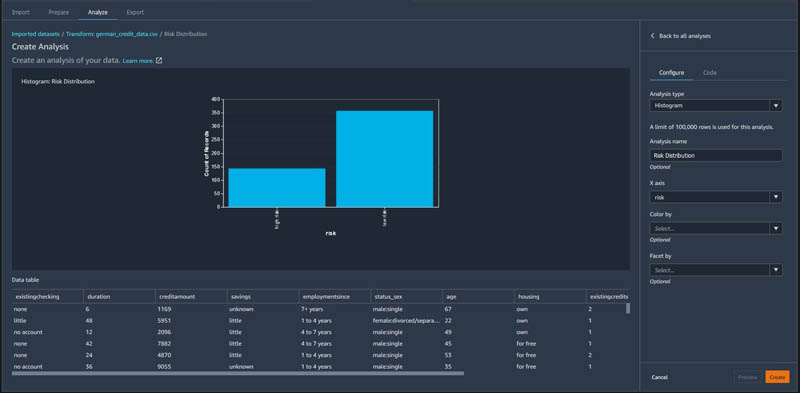Go Back to all analyses
800x393 pixels.
coord(685,36)
